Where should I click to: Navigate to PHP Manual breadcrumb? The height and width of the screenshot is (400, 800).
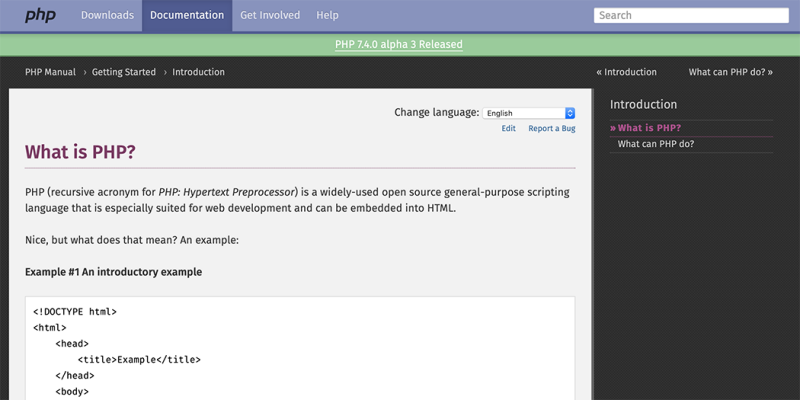click(x=50, y=72)
